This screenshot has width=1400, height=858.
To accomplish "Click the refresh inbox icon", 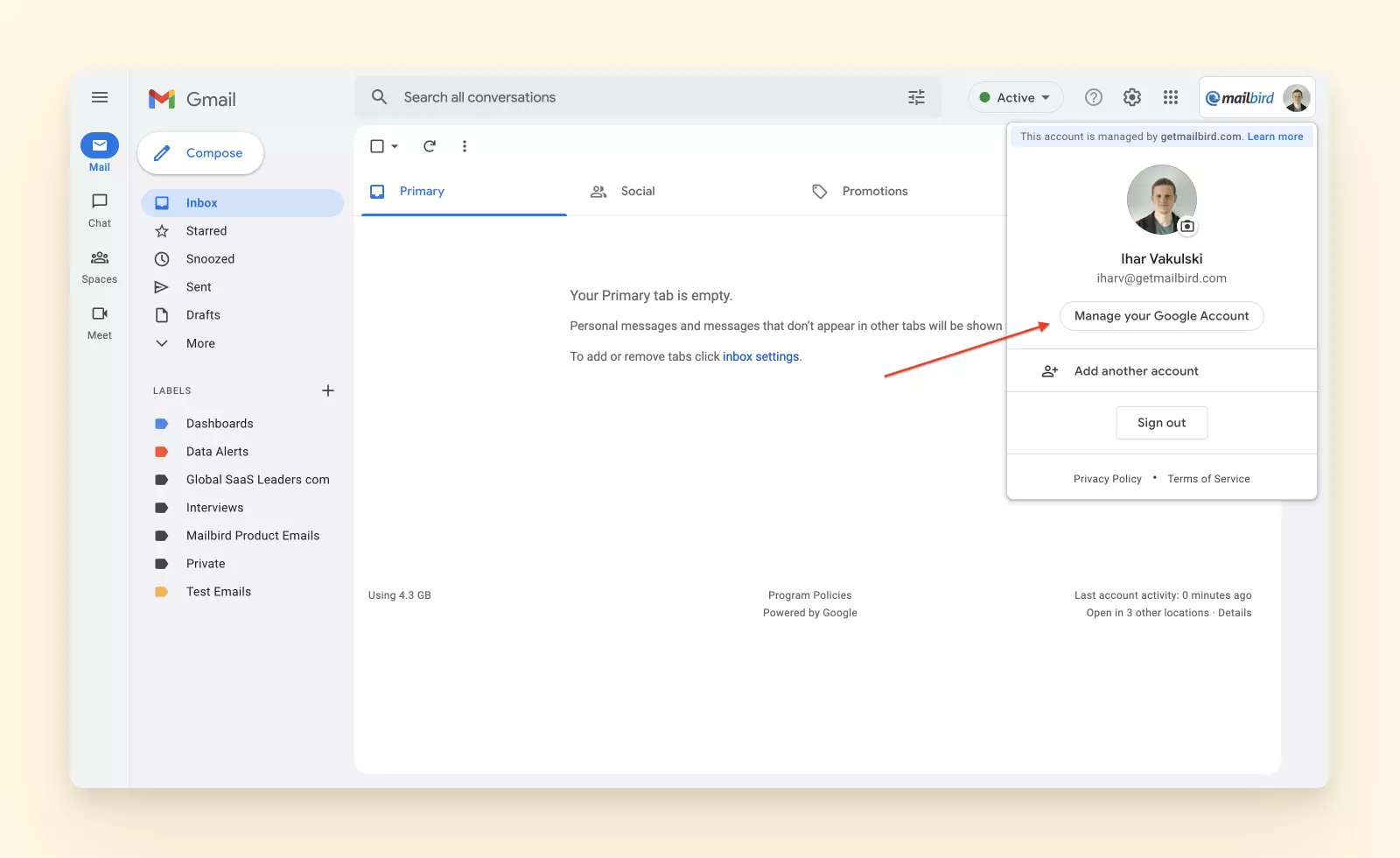I will (430, 146).
